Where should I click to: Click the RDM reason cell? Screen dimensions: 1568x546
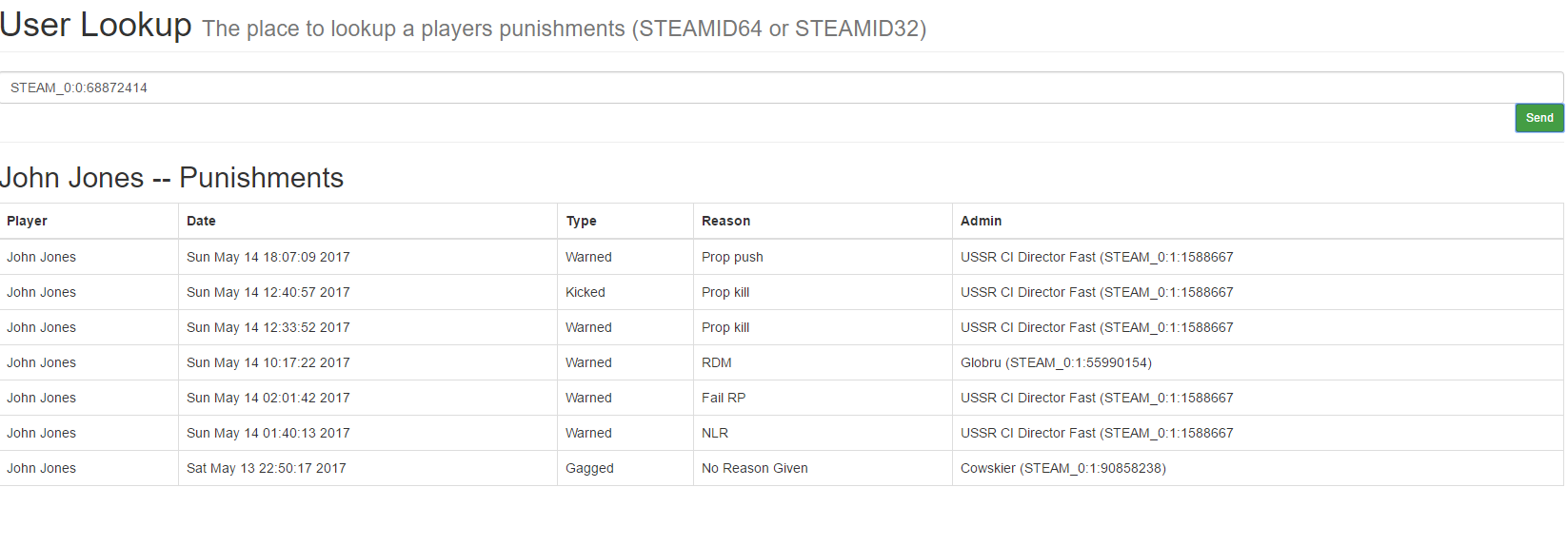(x=717, y=362)
